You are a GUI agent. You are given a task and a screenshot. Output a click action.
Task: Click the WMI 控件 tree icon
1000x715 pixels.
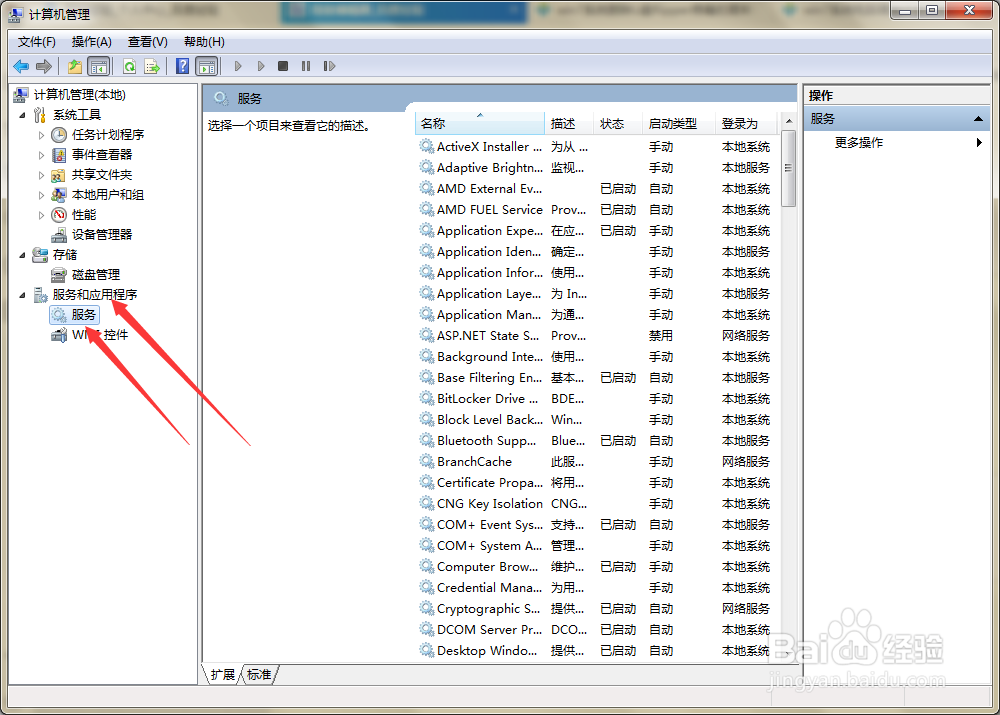click(x=59, y=335)
